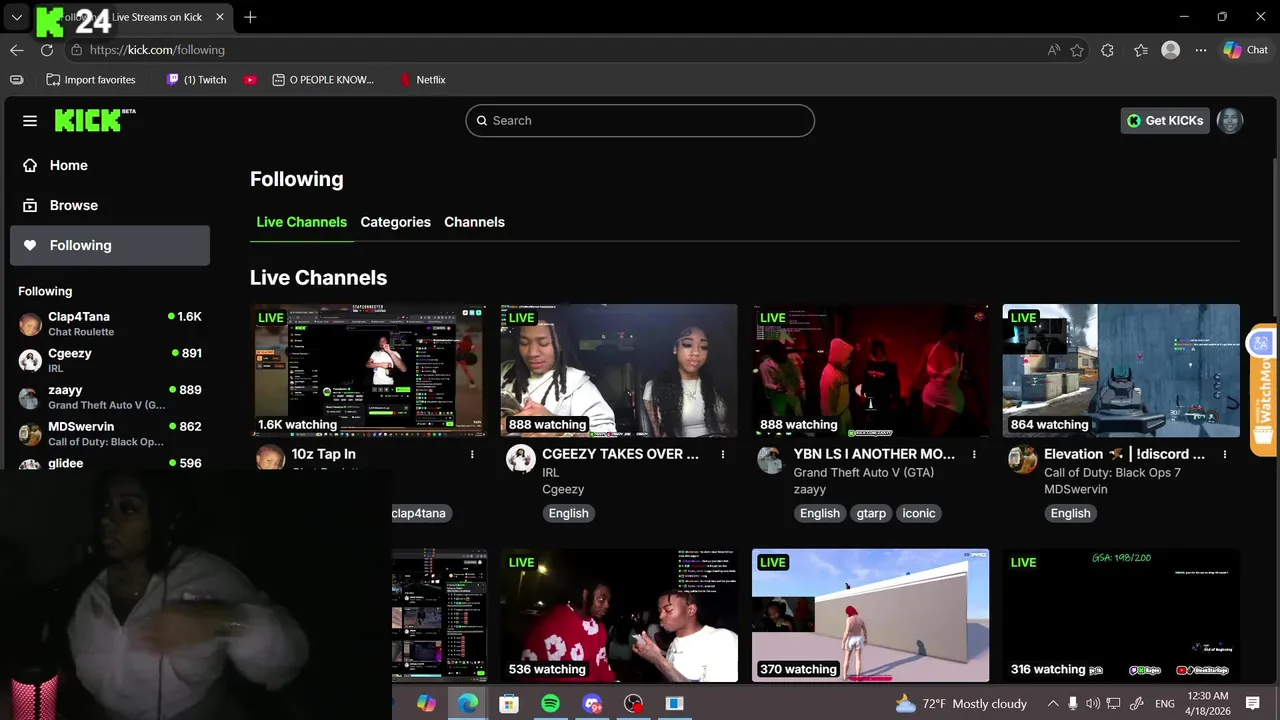Go to Home in the sidebar
1280x720 pixels.
[x=110, y=165]
